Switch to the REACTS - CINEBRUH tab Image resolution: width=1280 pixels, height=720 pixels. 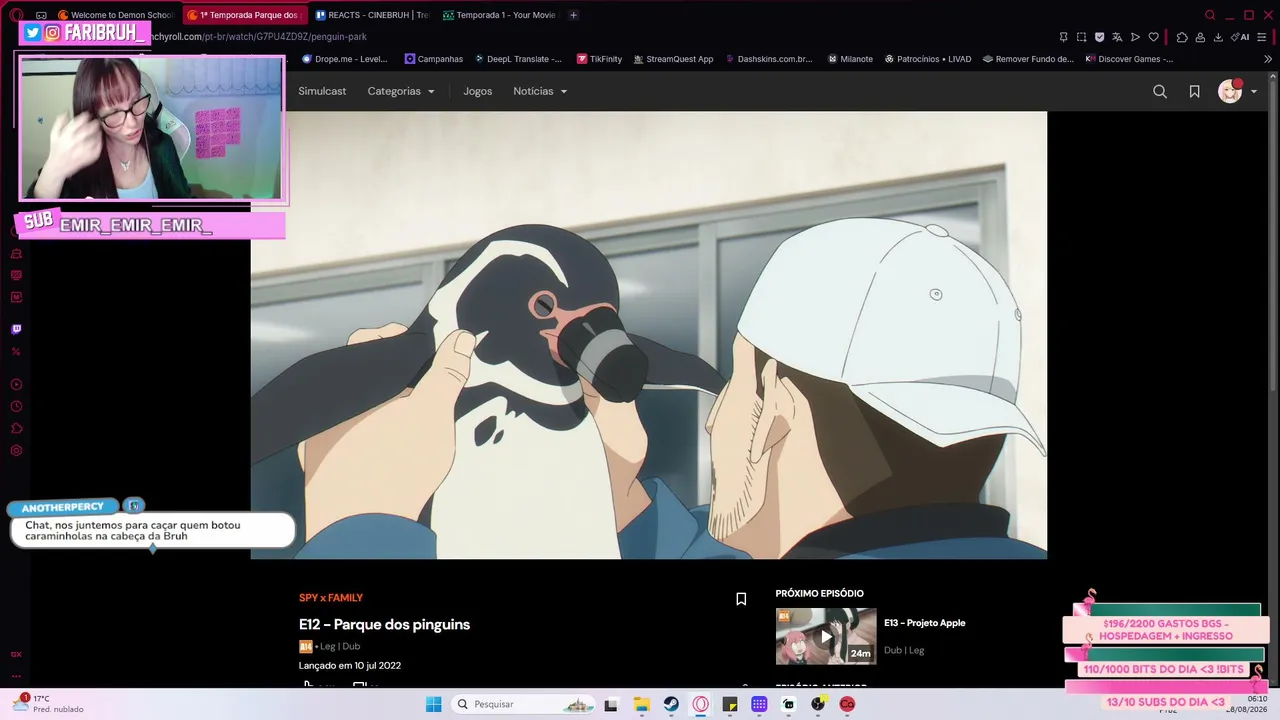tap(372, 15)
